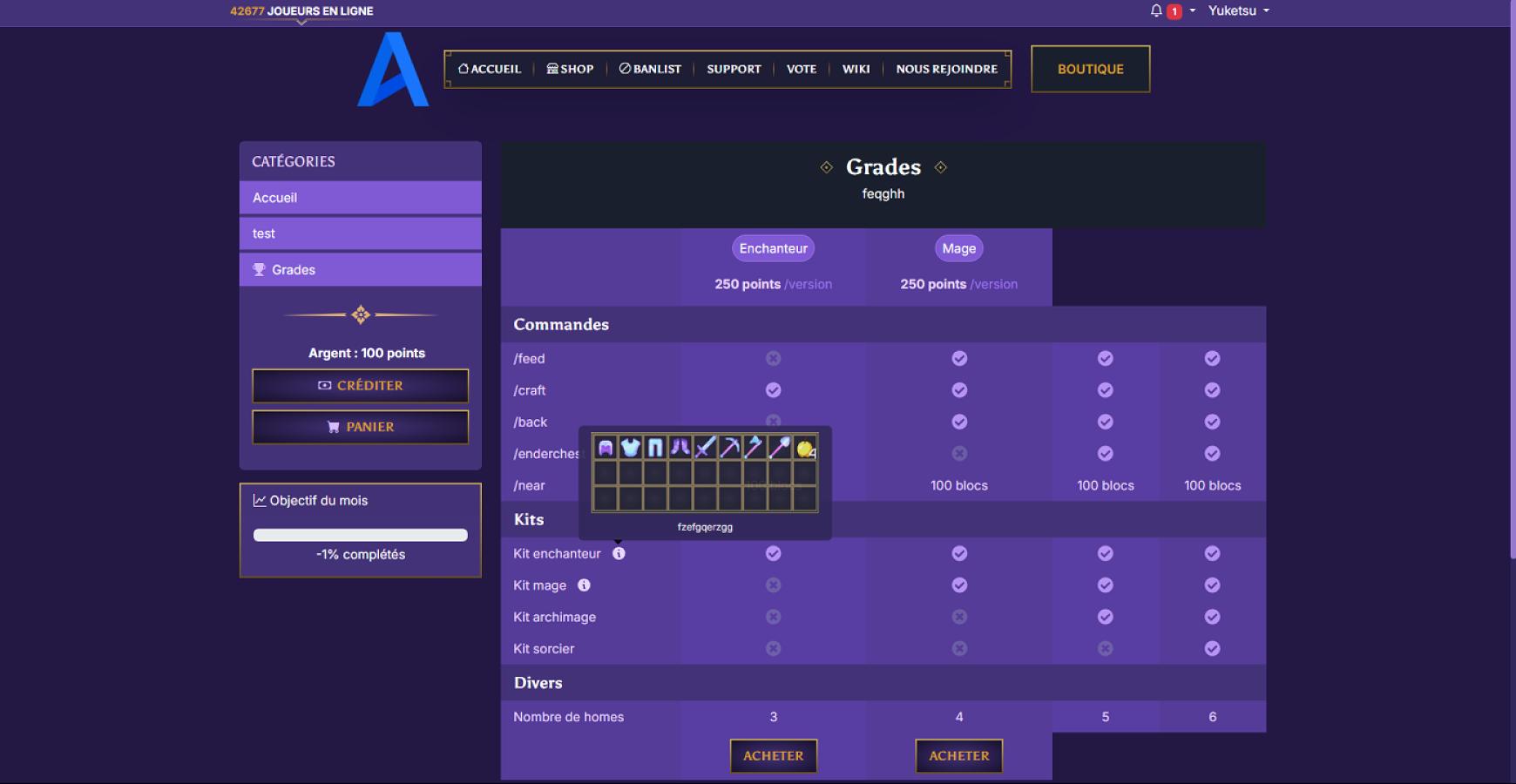
Task: Click the helmet item in kit preview
Action: (x=606, y=448)
